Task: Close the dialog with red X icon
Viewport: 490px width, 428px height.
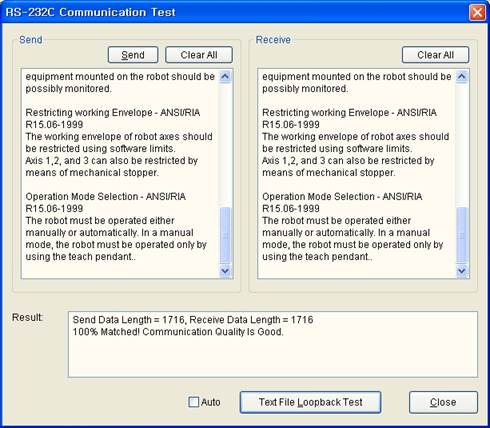Action: point(477,13)
